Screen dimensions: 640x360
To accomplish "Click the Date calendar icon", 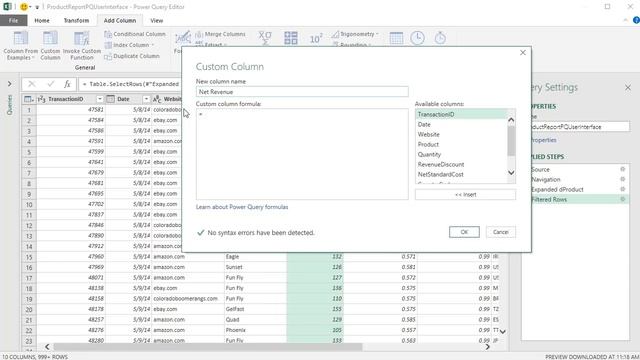I will (396, 38).
